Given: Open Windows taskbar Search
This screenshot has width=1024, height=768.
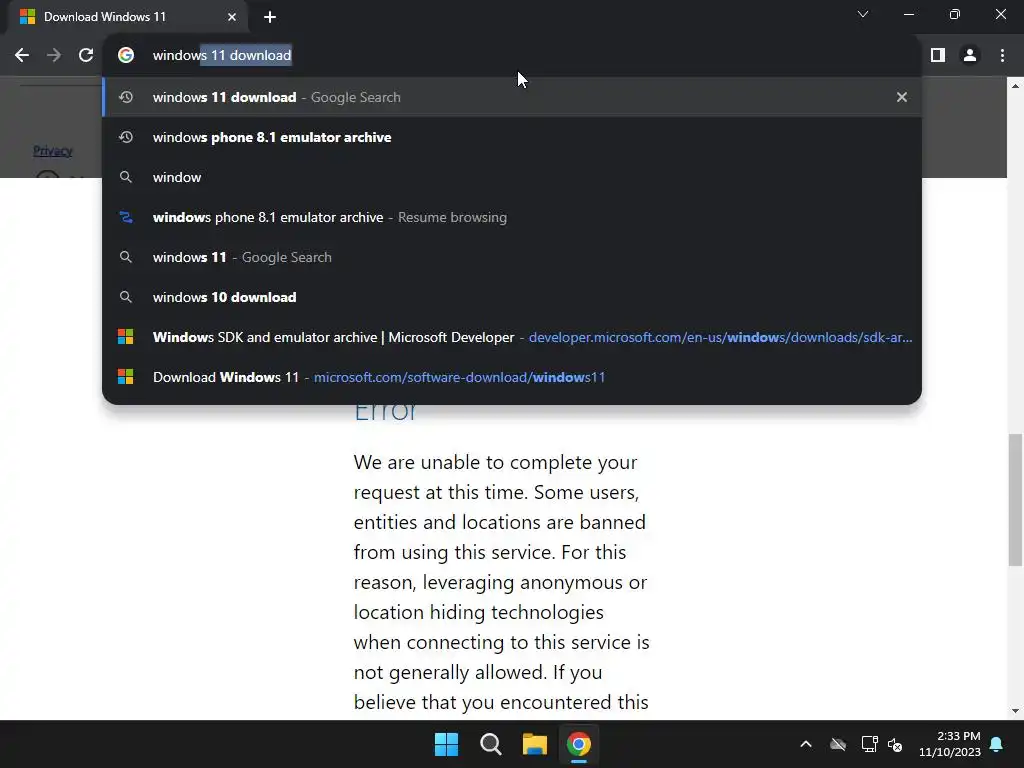Looking at the screenshot, I should 490,744.
